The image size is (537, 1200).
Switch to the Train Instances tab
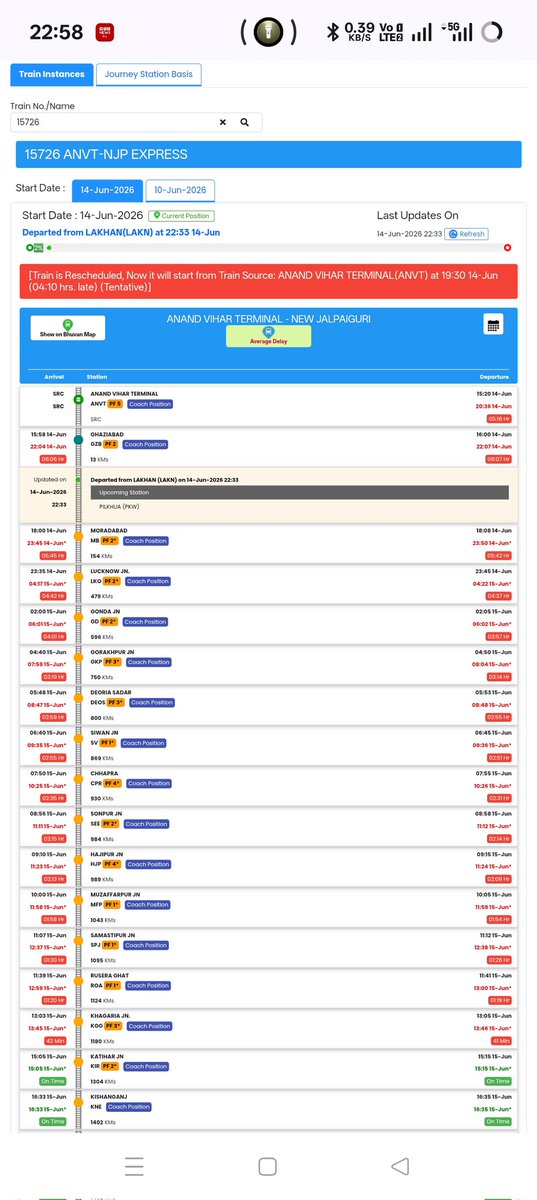(51, 74)
